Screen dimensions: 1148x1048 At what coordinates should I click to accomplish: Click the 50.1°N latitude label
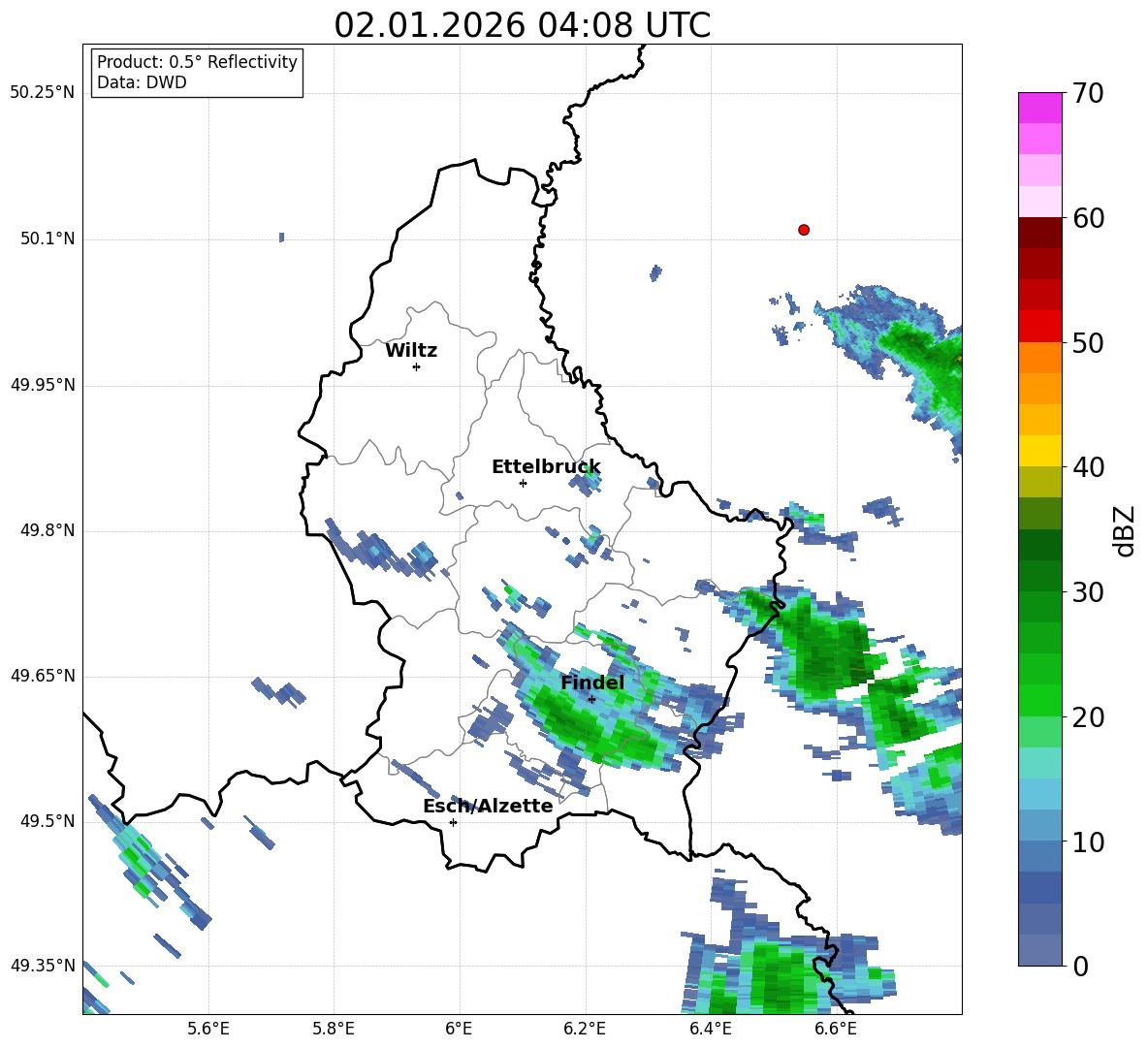pyautogui.click(x=48, y=239)
